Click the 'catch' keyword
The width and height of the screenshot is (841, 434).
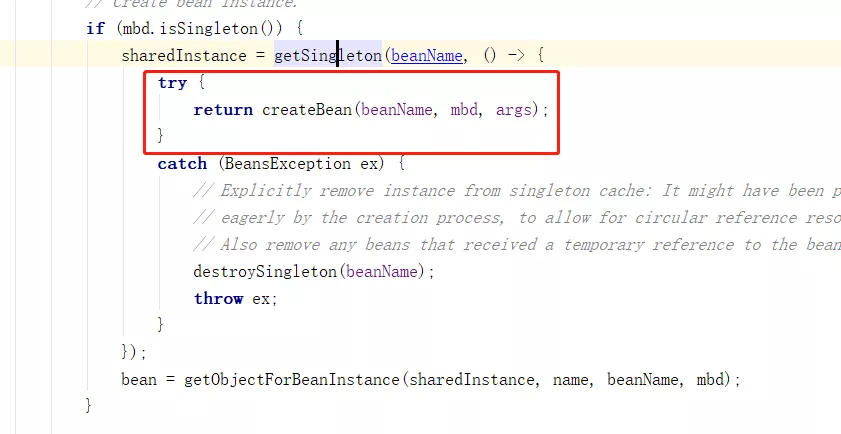tap(182, 164)
